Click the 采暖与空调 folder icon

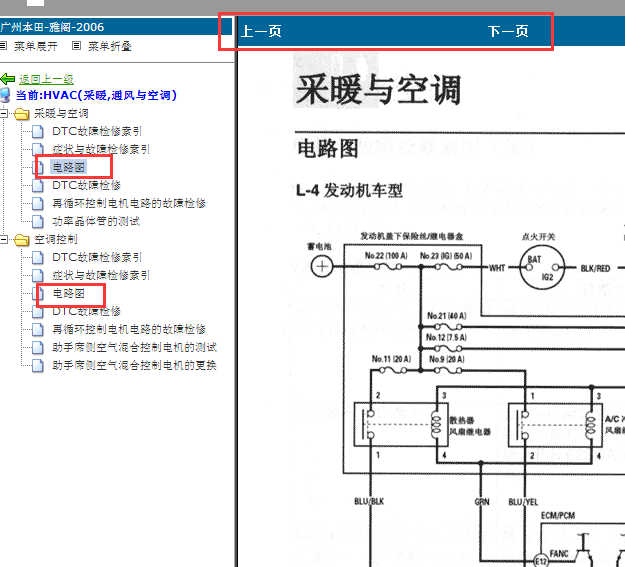pyautogui.click(x=22, y=114)
